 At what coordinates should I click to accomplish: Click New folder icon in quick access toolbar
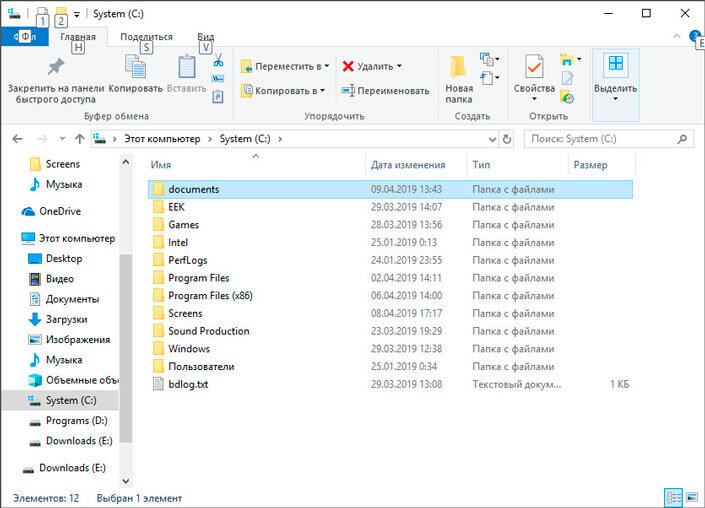coord(61,14)
